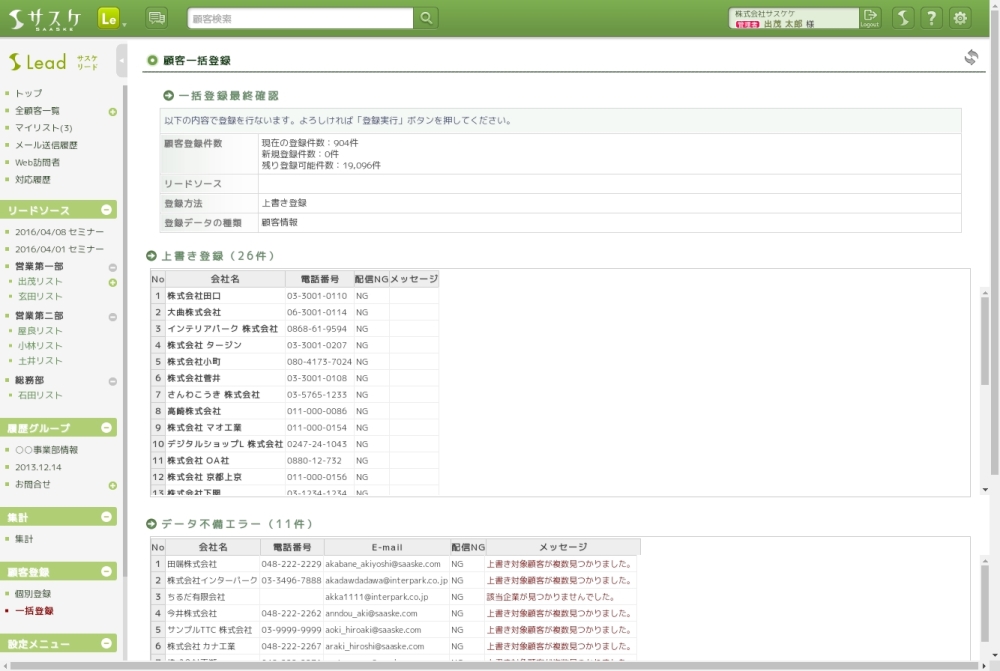Open the Le product switcher dropdown

pyautogui.click(x=112, y=19)
